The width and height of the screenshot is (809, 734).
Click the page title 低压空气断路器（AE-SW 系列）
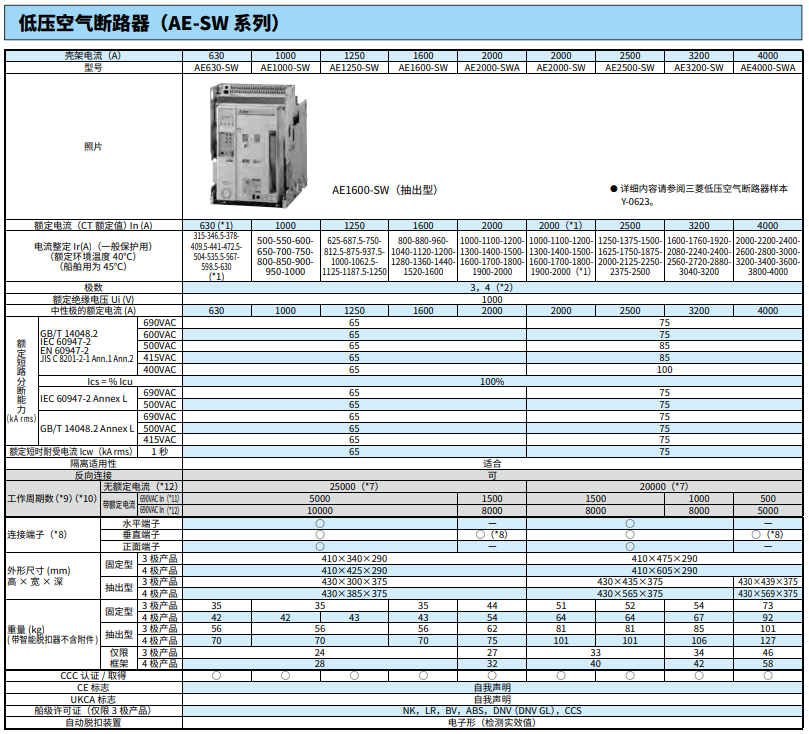pos(150,23)
